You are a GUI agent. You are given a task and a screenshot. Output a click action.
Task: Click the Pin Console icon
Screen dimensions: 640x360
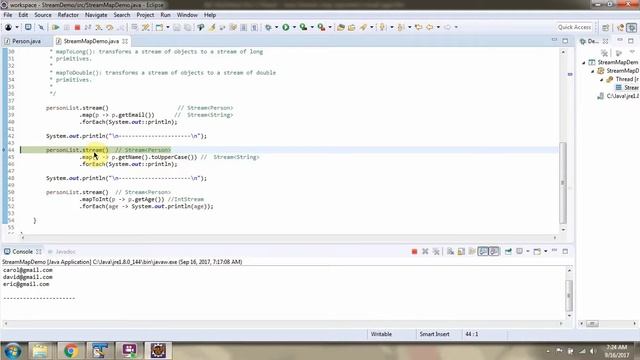click(508, 251)
